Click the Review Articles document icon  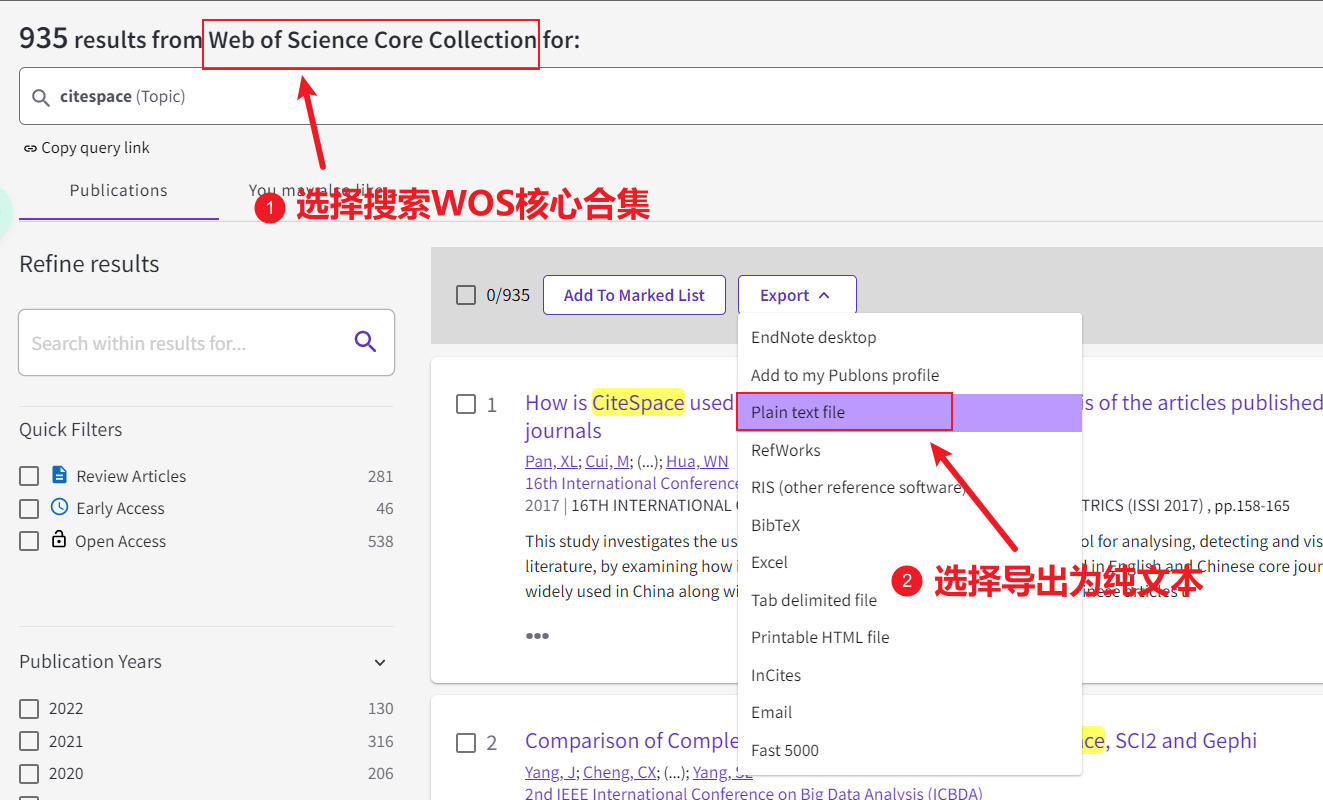[x=59, y=475]
